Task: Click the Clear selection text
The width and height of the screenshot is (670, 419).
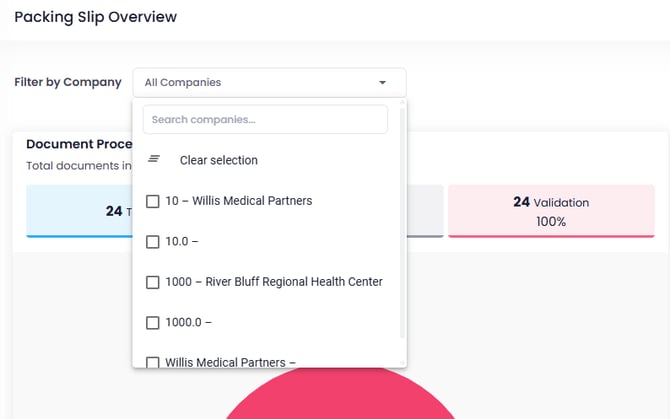Action: tap(218, 160)
